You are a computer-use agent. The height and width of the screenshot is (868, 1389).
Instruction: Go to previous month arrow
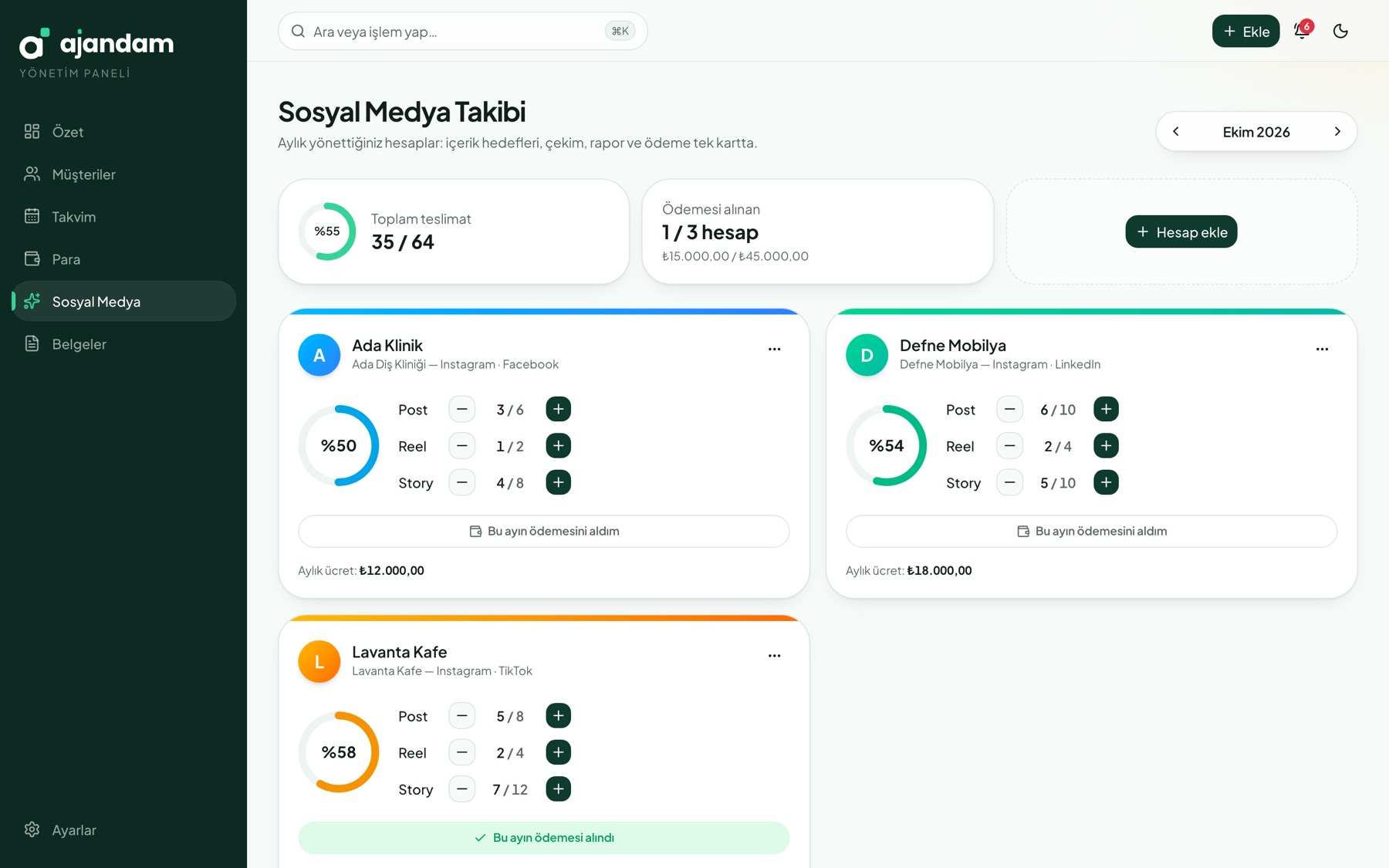pos(1176,131)
